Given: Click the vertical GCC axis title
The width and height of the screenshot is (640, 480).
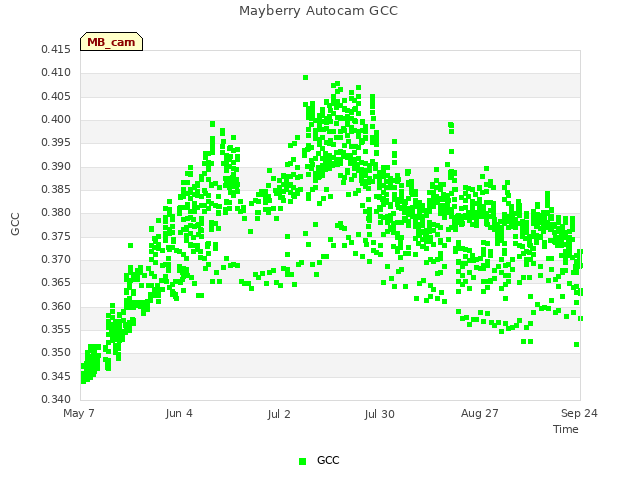Looking at the screenshot, I should tap(15, 224).
